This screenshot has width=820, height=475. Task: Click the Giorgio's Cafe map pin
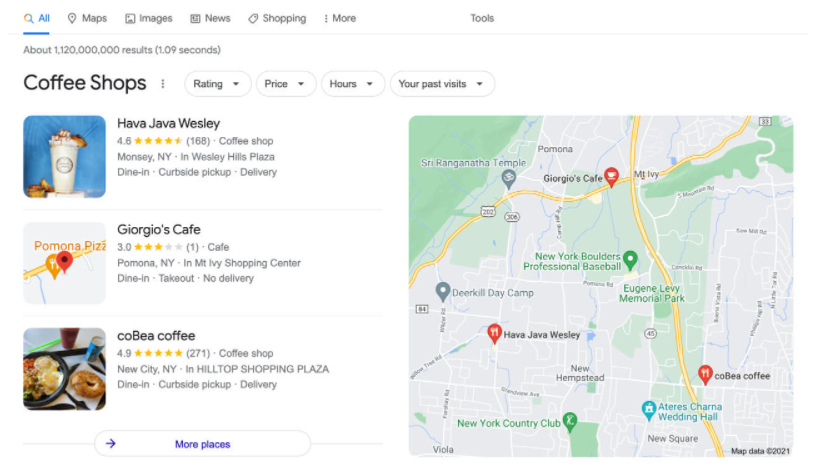(x=612, y=177)
